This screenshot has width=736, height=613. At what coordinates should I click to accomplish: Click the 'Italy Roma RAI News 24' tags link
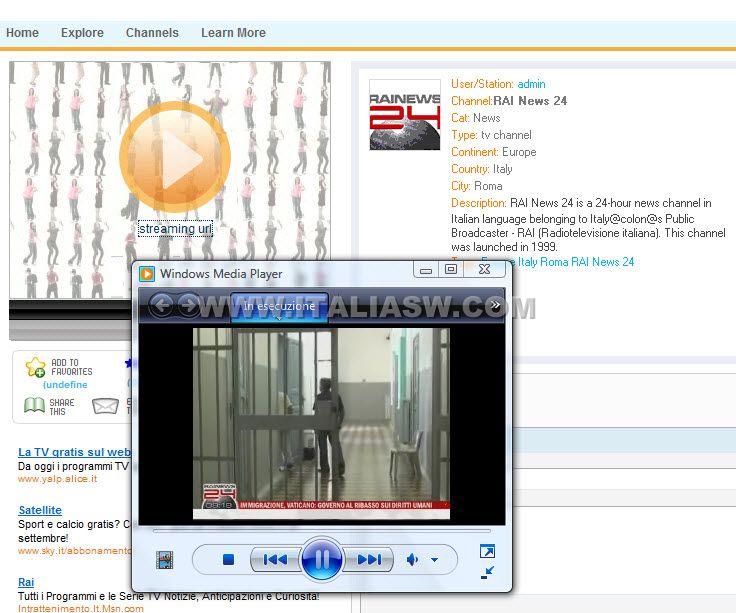[576, 262]
